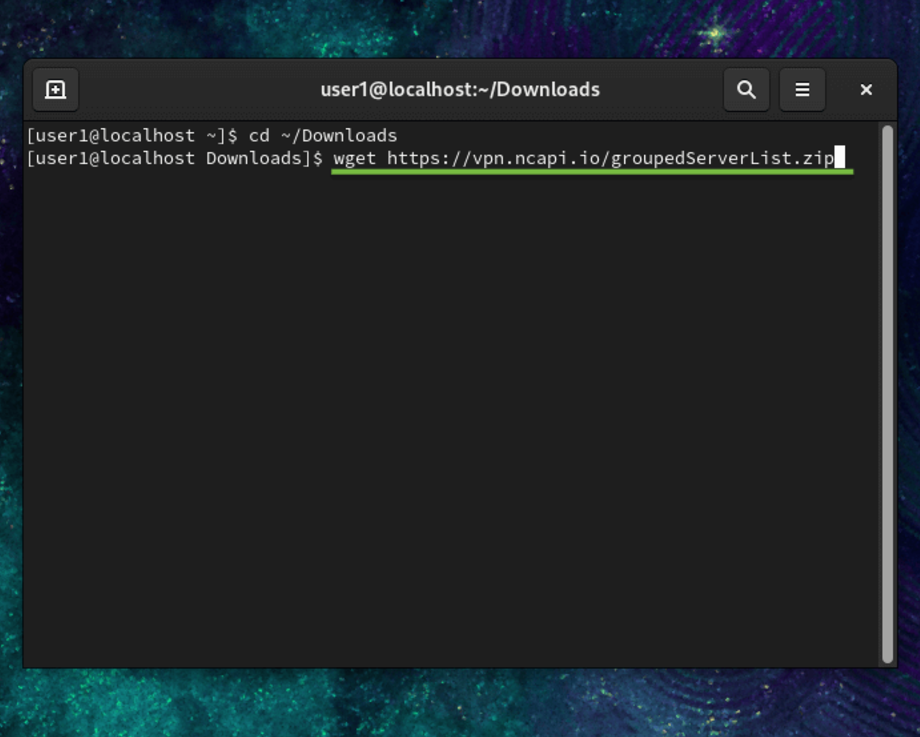
Task: Click groupedServerList in the typed URL
Action: click(701, 158)
